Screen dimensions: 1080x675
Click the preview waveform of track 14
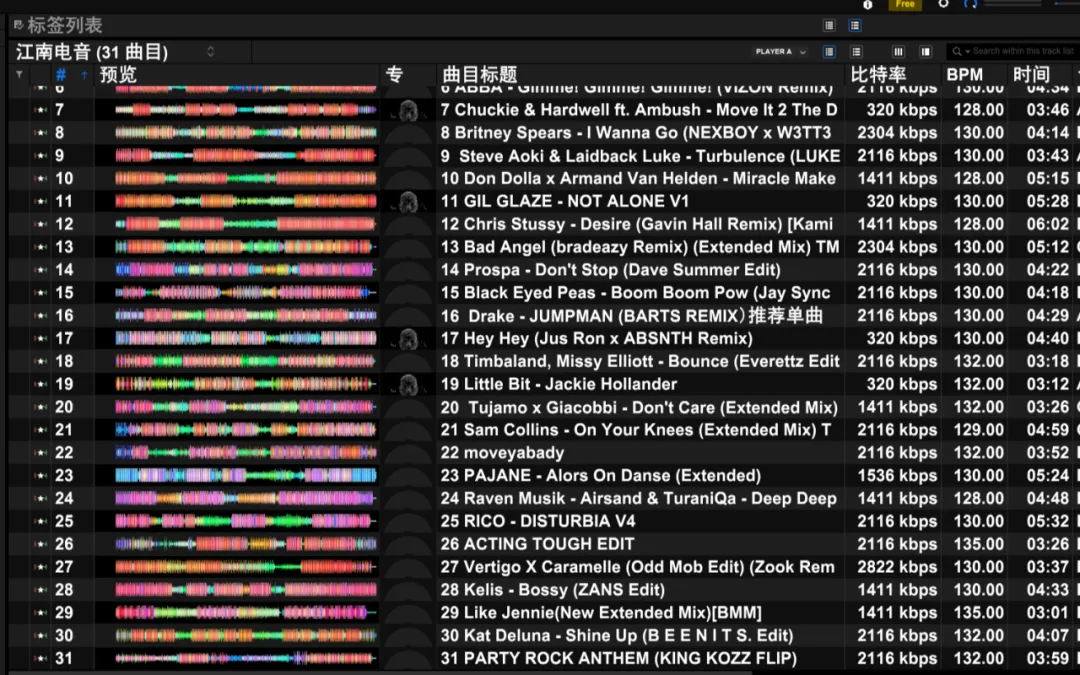(x=246, y=270)
